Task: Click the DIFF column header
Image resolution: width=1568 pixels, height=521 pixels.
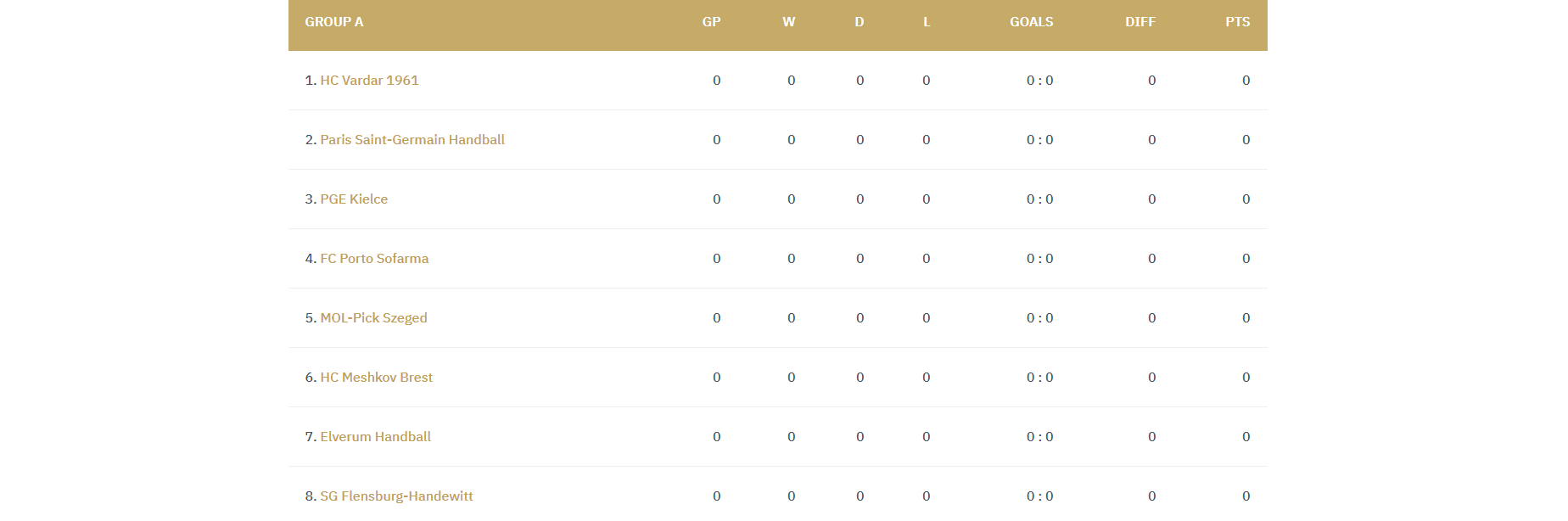Action: 1140,22
